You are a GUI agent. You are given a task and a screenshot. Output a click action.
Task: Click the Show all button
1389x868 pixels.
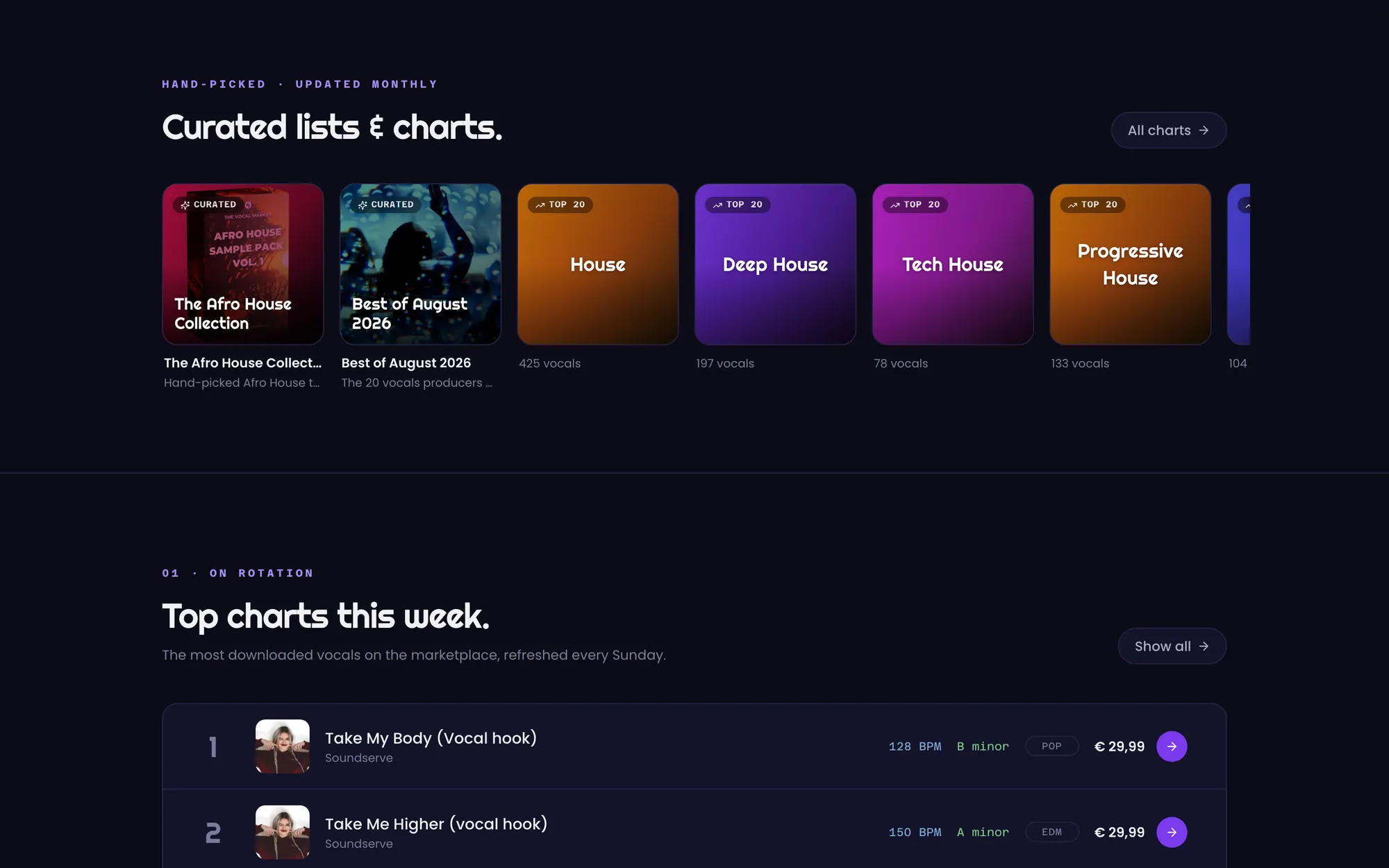tap(1172, 646)
